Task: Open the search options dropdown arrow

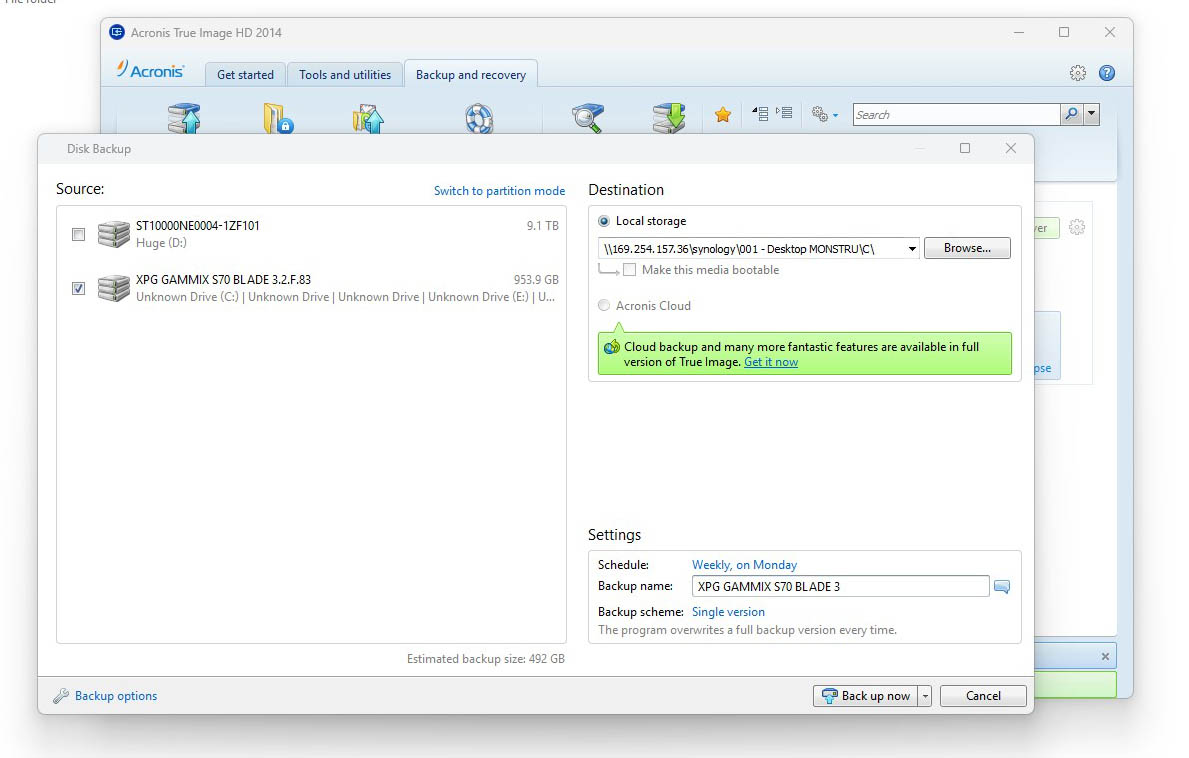Action: pyautogui.click(x=1091, y=114)
